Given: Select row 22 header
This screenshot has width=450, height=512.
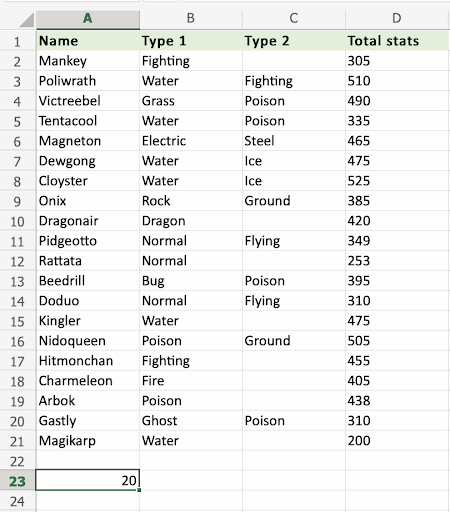Looking at the screenshot, I should (17, 461).
